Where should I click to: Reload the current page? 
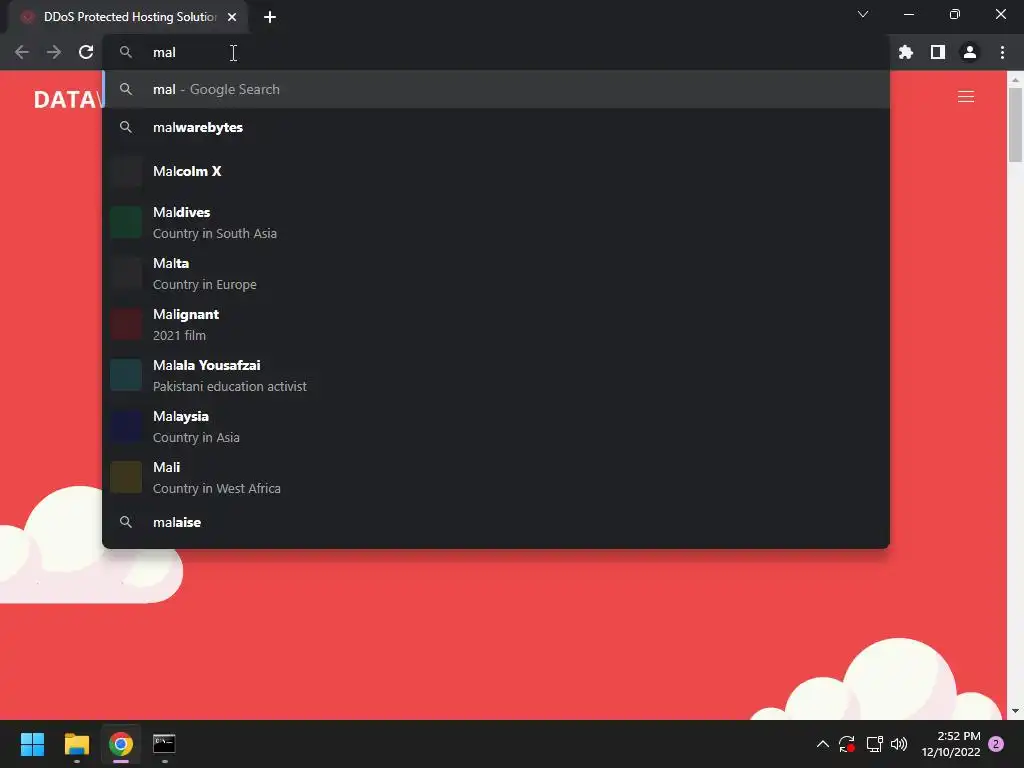[86, 52]
